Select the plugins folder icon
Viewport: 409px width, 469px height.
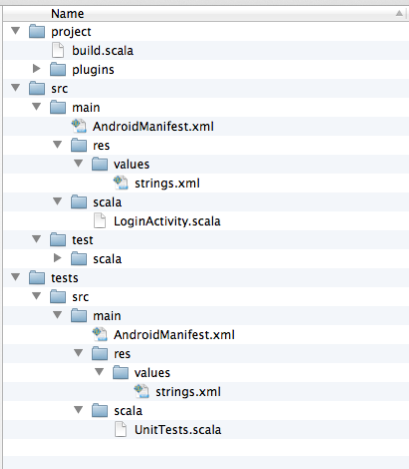(58, 70)
